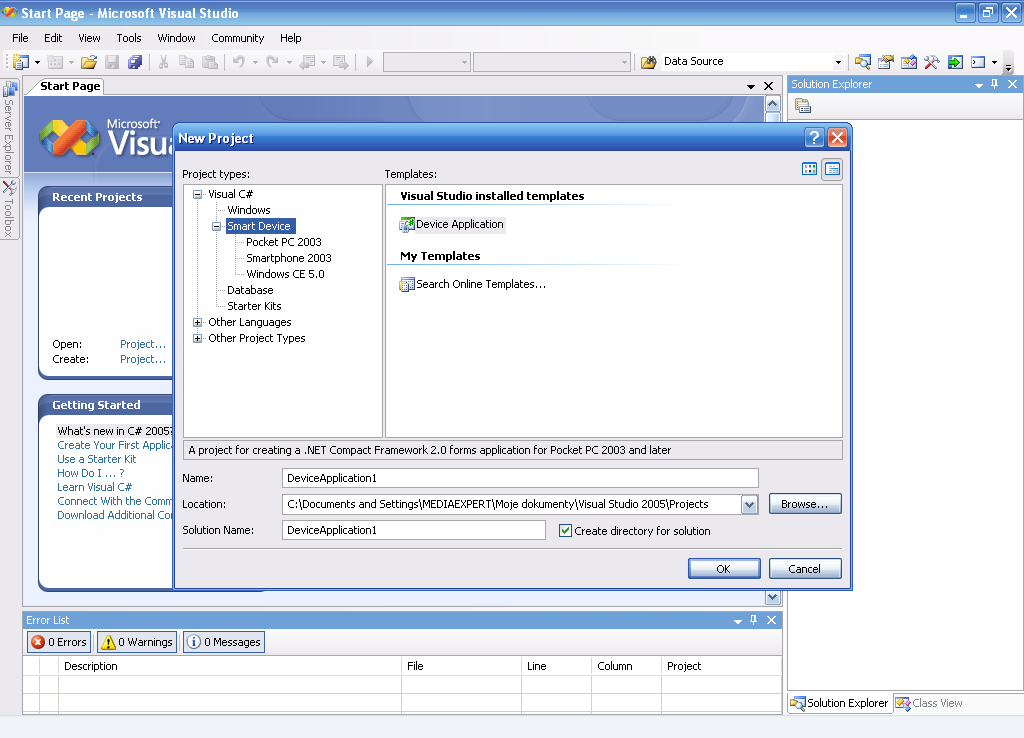The height and width of the screenshot is (738, 1024).
Task: Expand the Other Project Types node
Action: (x=197, y=338)
